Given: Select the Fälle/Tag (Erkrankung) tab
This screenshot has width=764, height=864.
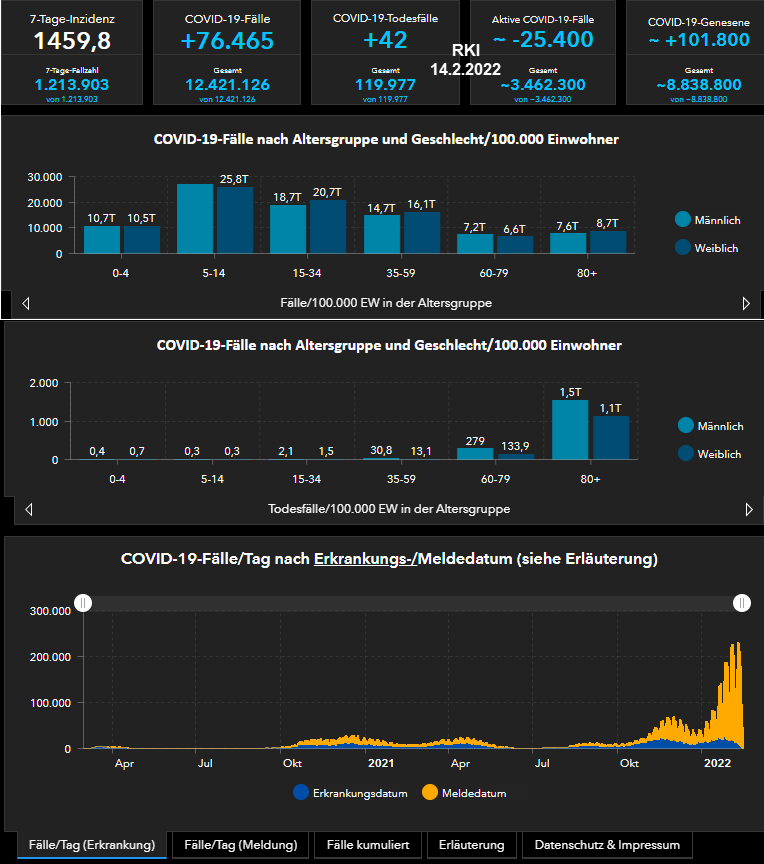Looking at the screenshot, I should point(92,845).
